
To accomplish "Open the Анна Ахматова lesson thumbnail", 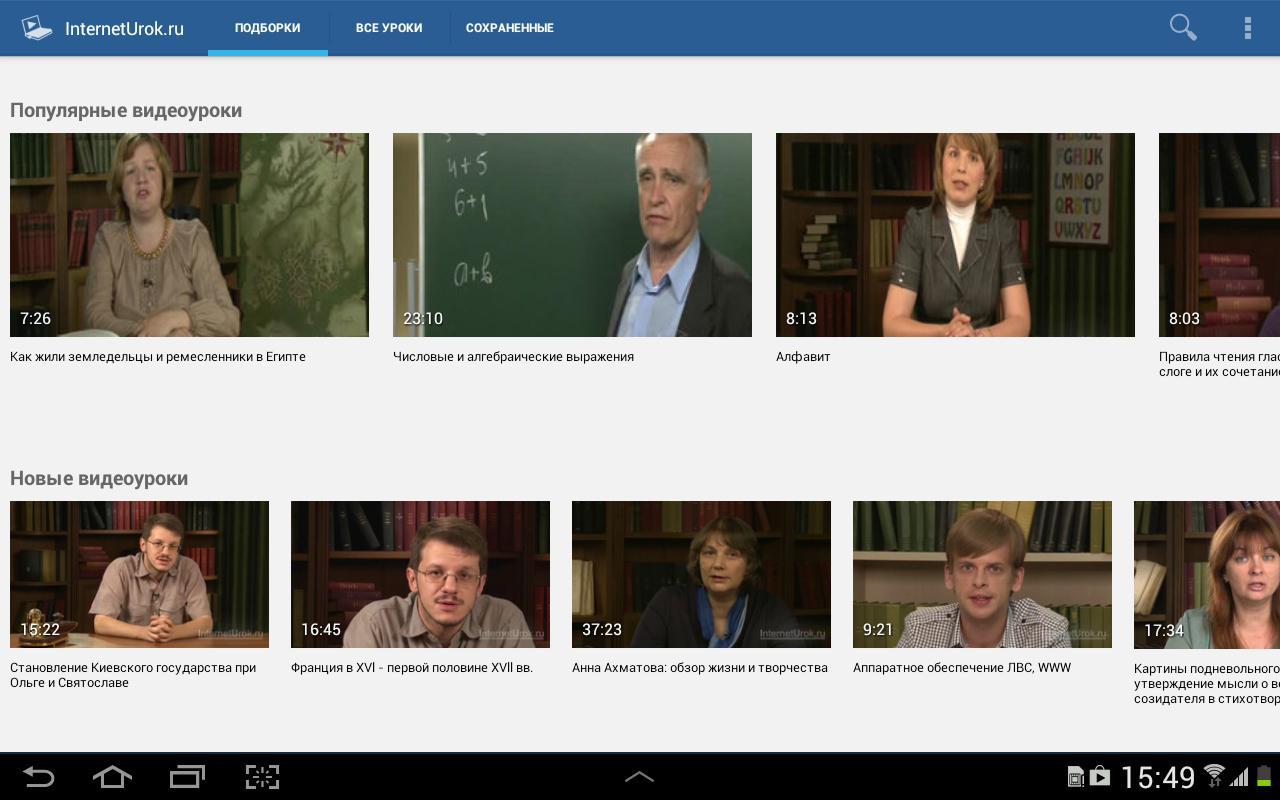I will pyautogui.click(x=701, y=574).
